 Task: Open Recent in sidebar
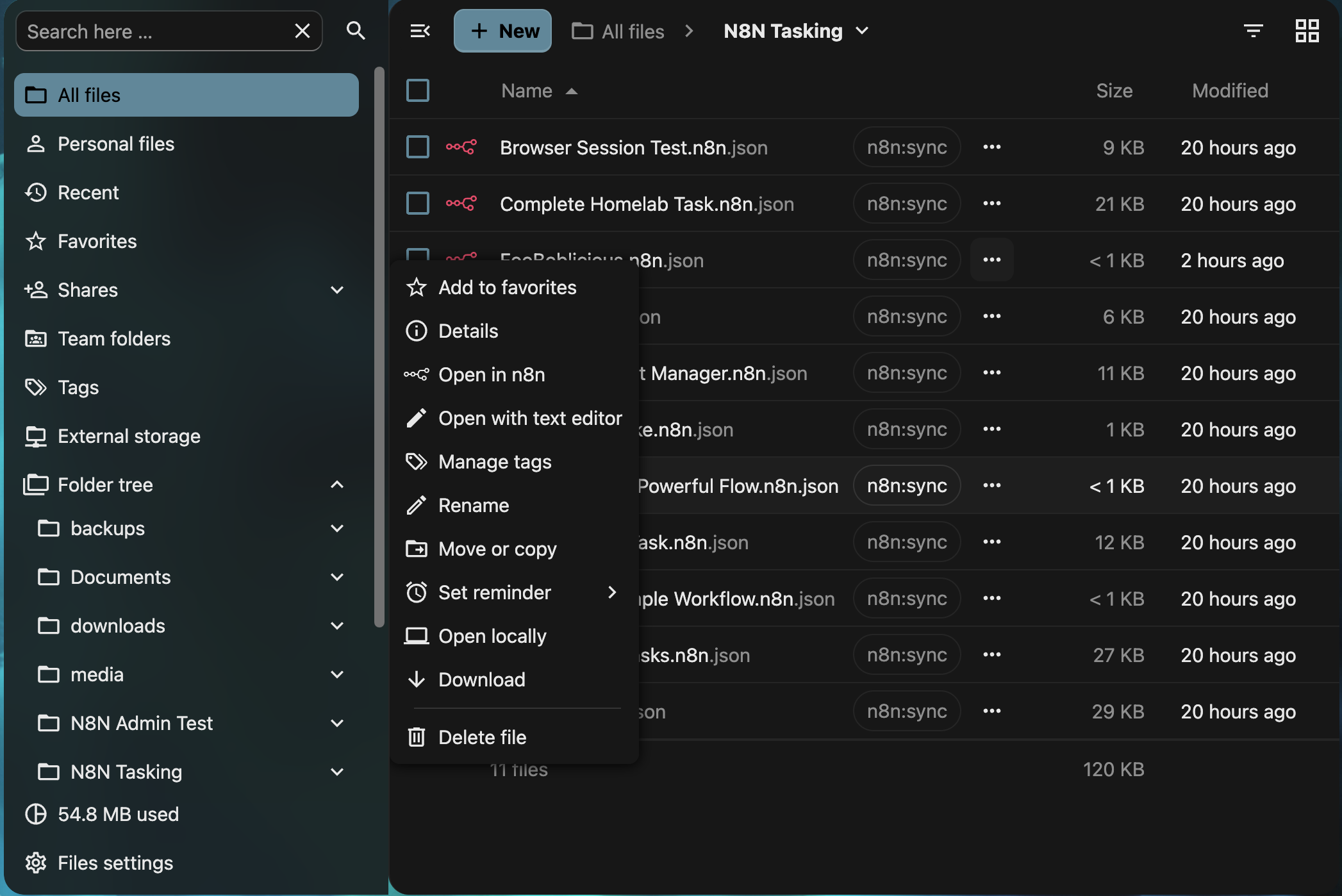click(x=186, y=192)
